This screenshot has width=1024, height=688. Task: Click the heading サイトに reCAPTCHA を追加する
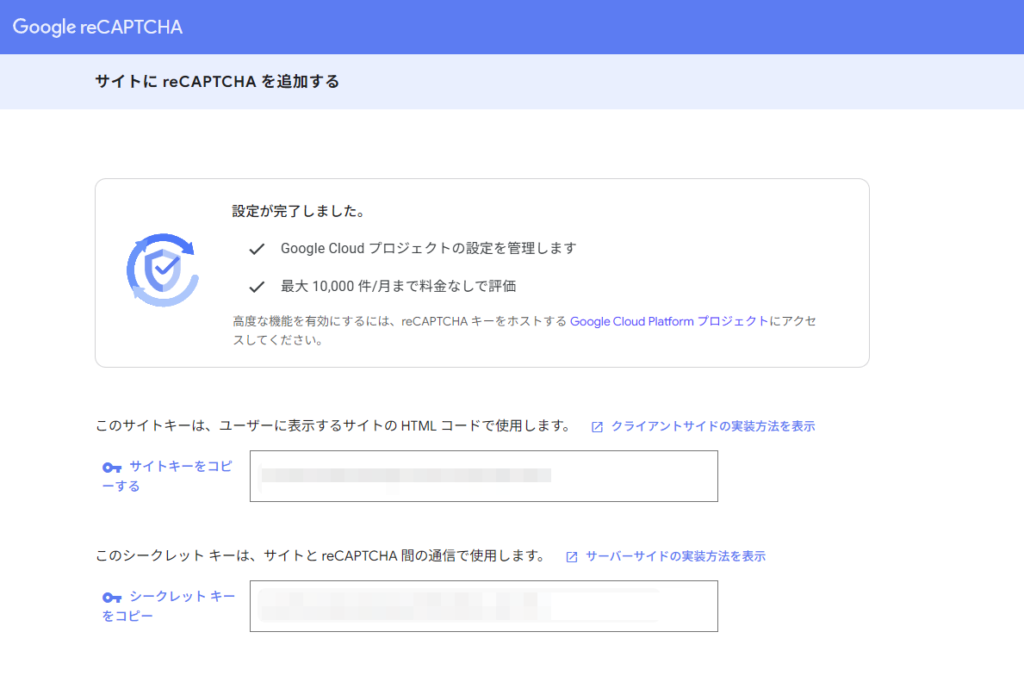coord(217,82)
